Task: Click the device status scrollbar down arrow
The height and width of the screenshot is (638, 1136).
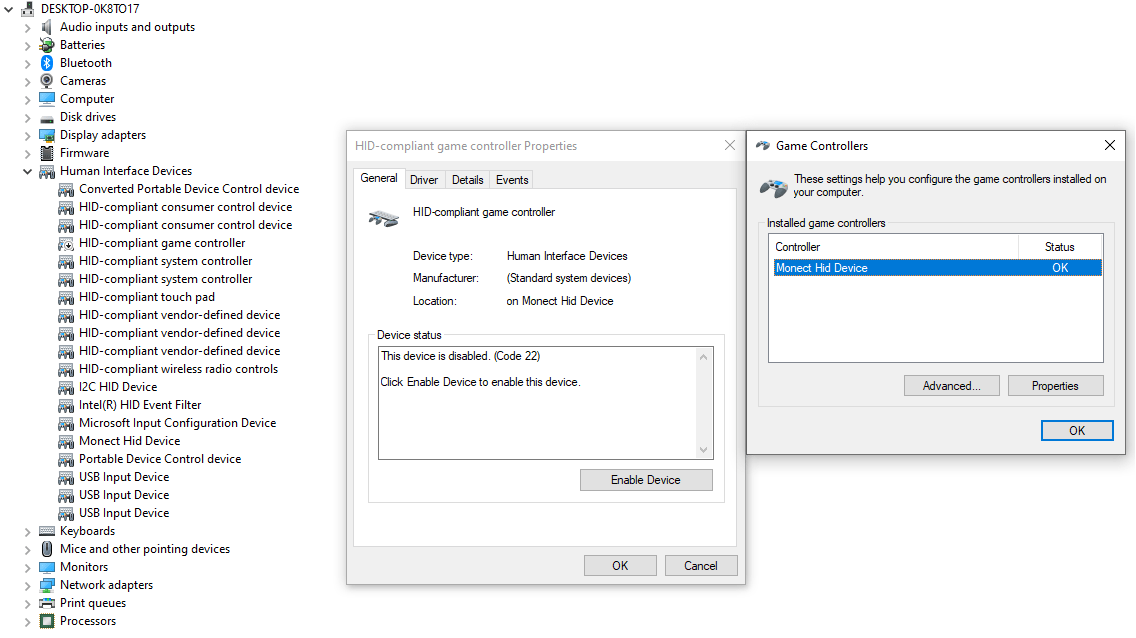Action: pos(704,450)
